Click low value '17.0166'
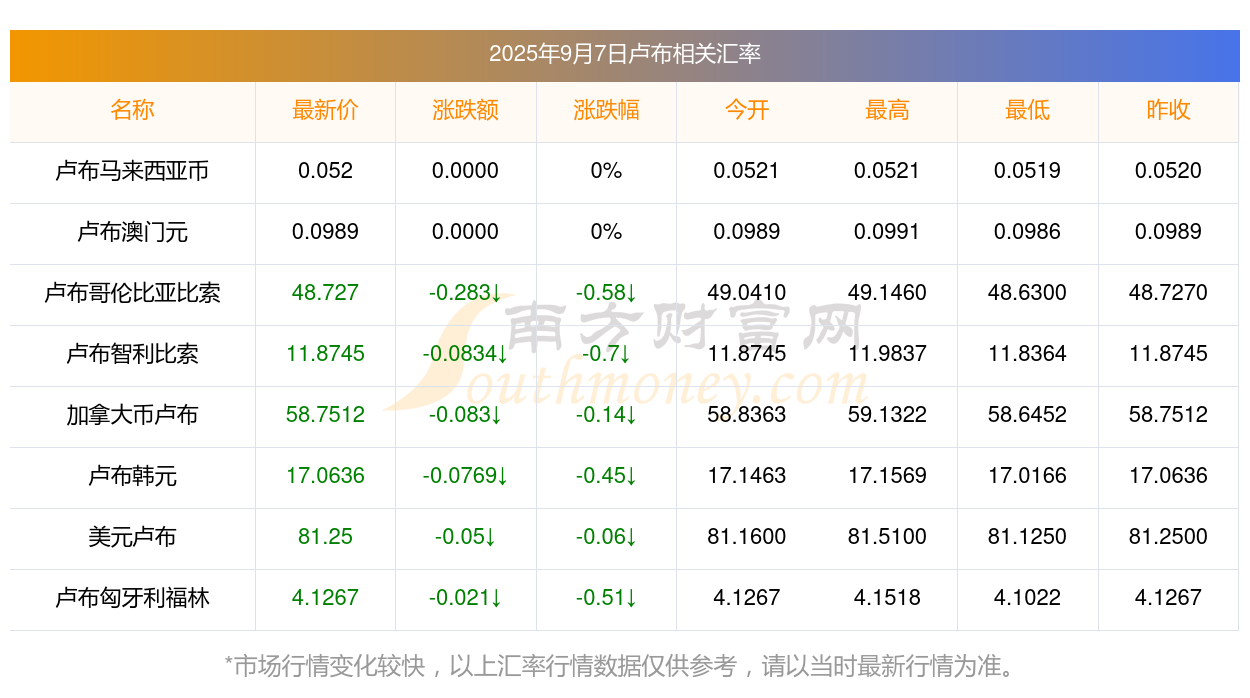Image resolution: width=1250 pixels, height=698 pixels. click(1028, 476)
